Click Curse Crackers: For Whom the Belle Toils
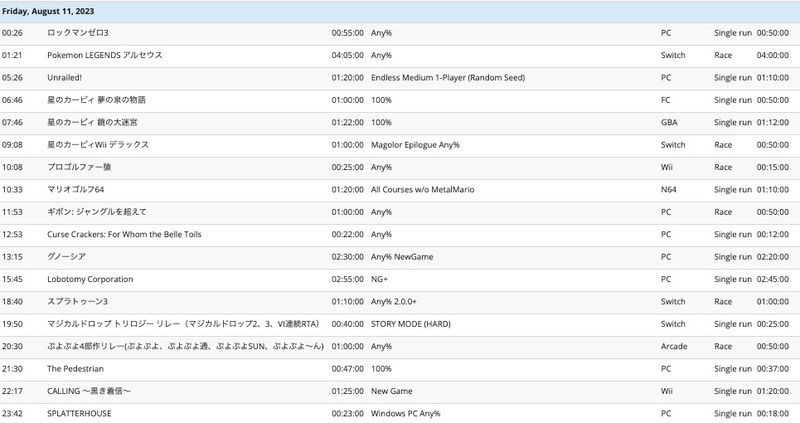 pyautogui.click(x=124, y=235)
